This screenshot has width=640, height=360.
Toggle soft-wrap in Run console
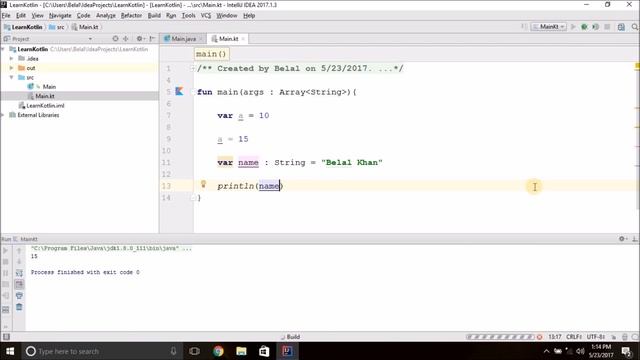pos(19,273)
